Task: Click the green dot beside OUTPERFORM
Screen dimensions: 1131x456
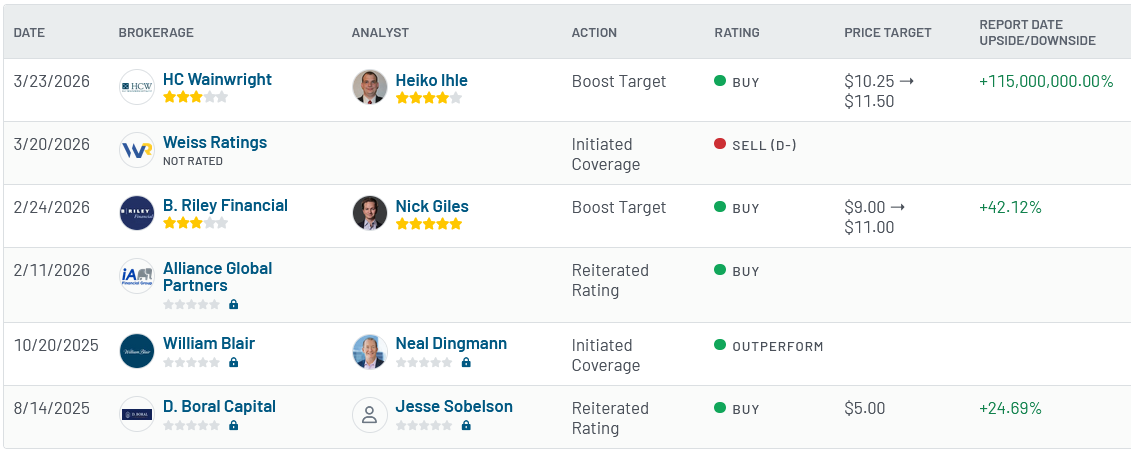Action: coord(719,345)
